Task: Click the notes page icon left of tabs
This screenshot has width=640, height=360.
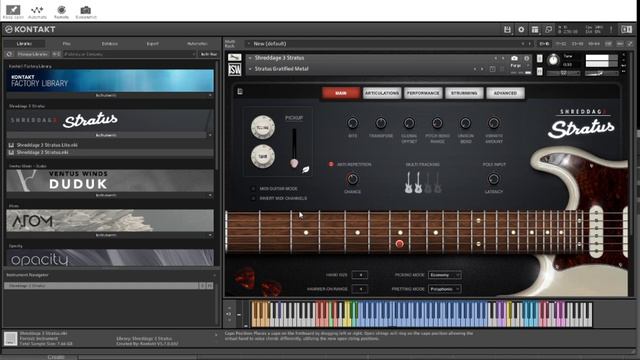Action: click(240, 91)
